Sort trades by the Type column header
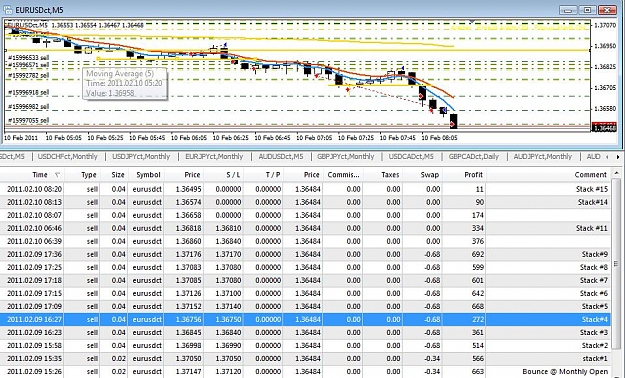This screenshot has height=378, width=625. 83,175
